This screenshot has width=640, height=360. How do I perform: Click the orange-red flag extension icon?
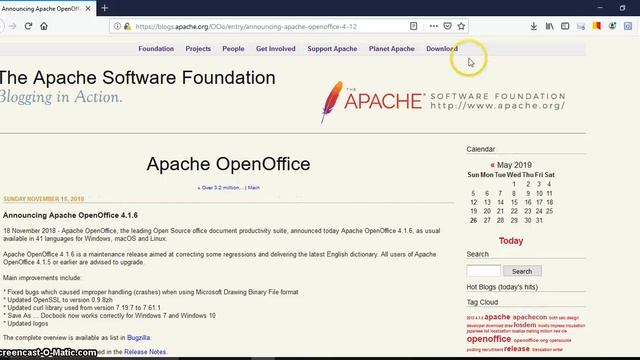coord(597,26)
